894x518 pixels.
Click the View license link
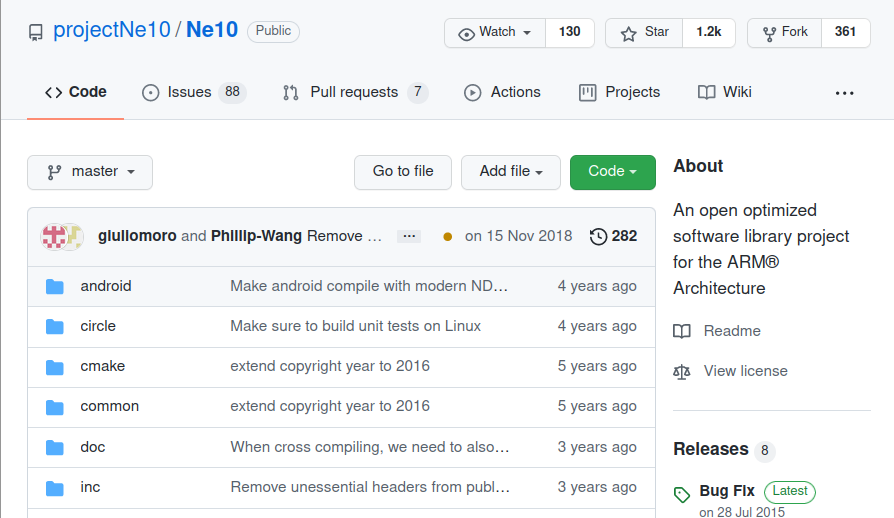[x=730, y=371]
